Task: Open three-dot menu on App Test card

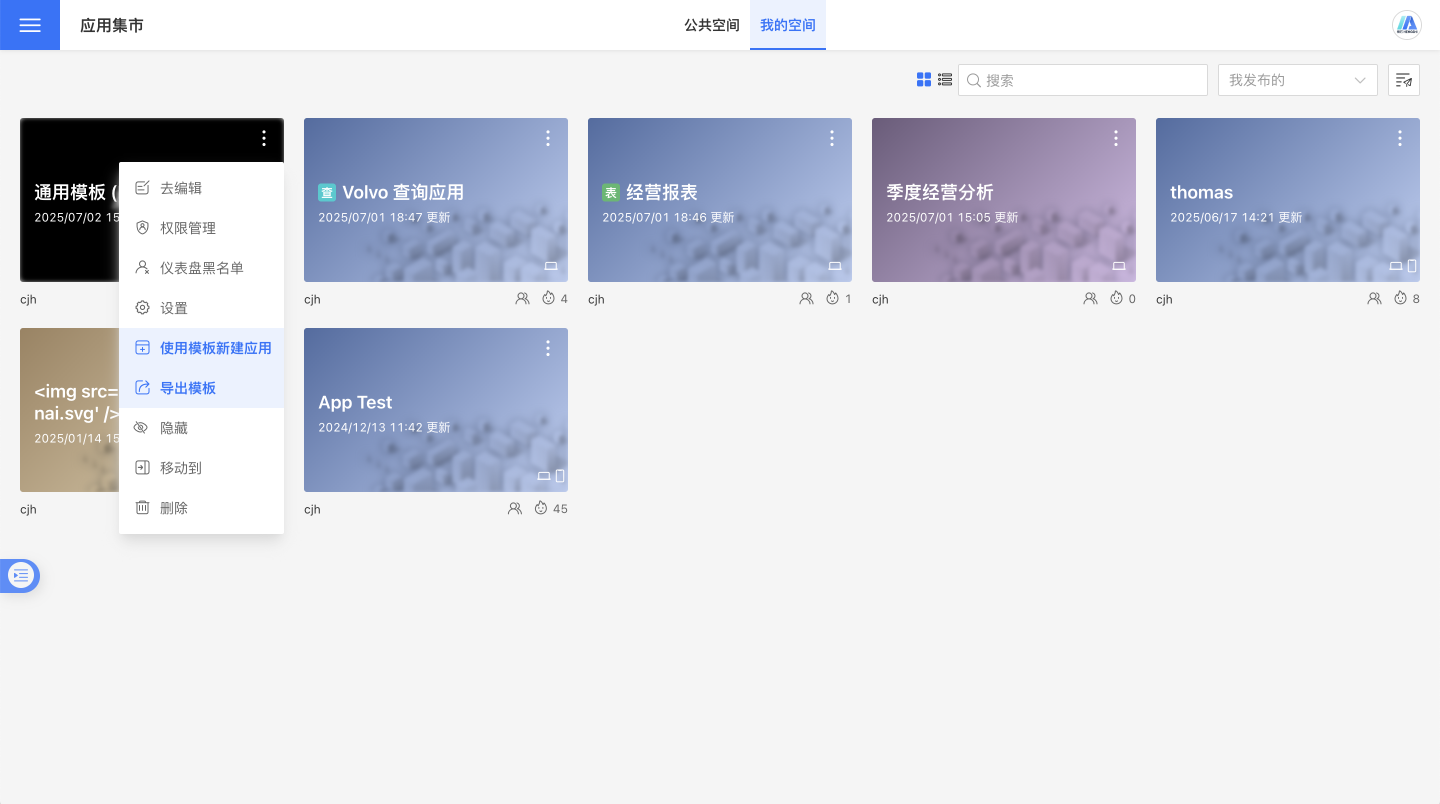Action: point(548,348)
